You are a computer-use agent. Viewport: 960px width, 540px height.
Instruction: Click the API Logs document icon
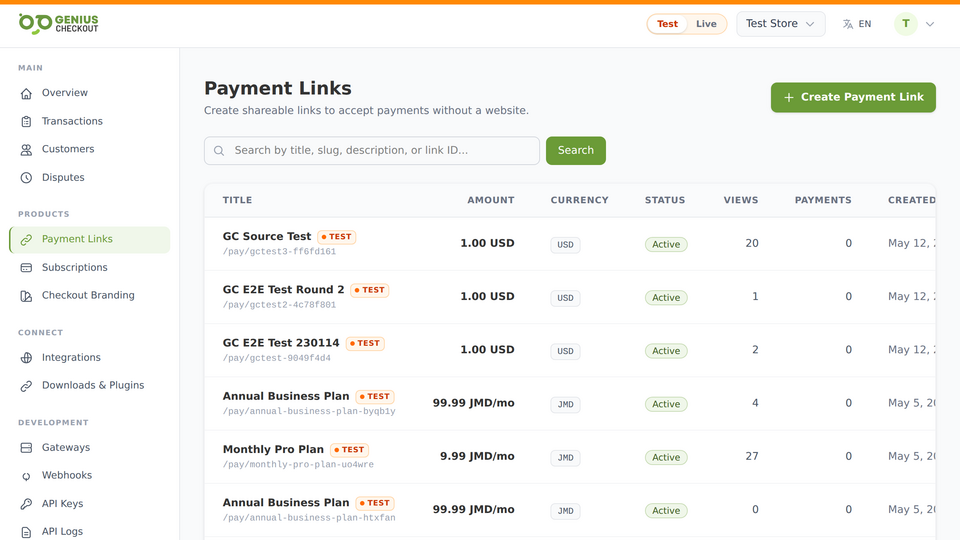tap(26, 532)
